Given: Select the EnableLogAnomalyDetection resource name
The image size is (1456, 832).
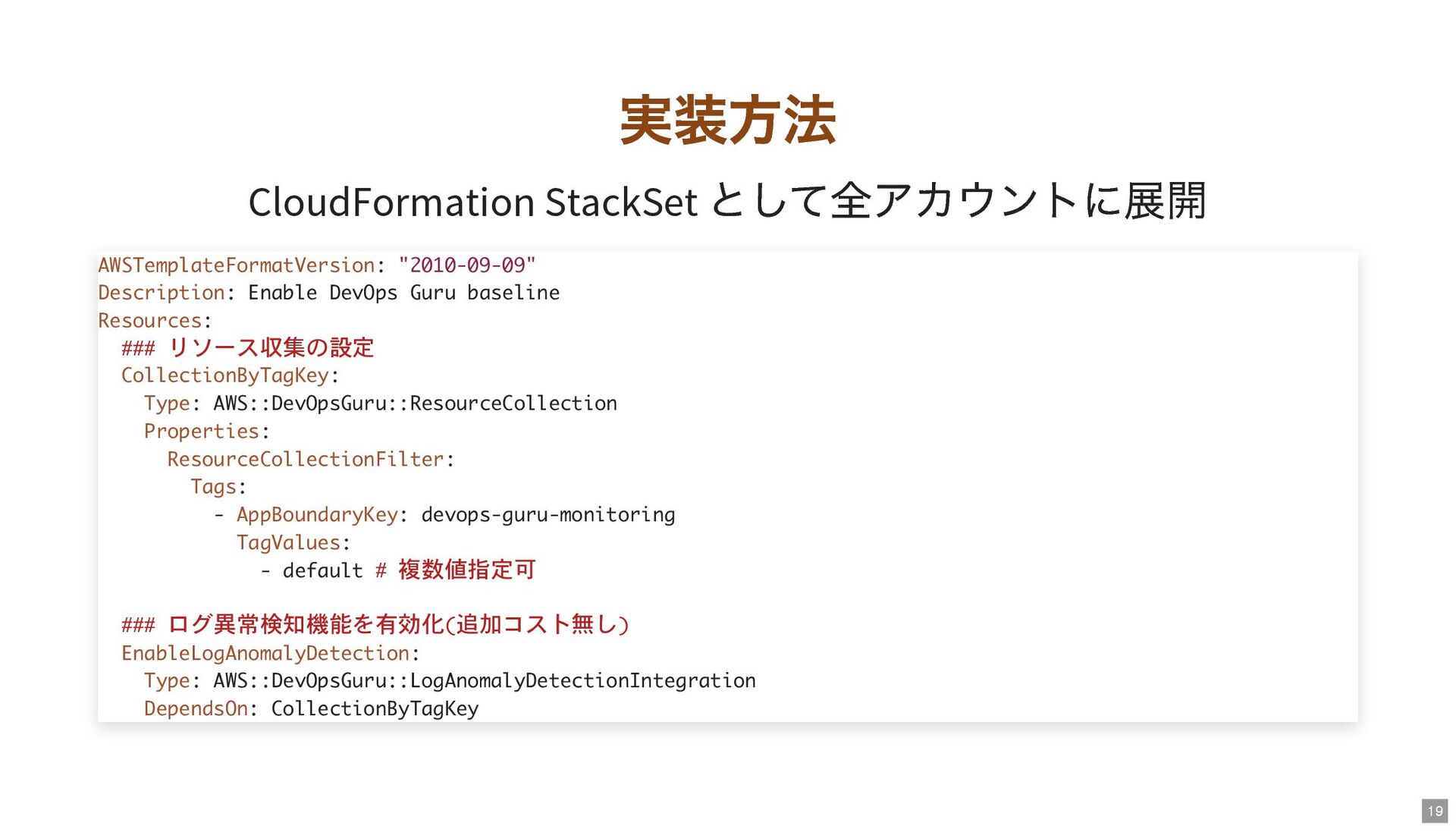Looking at the screenshot, I should pyautogui.click(x=265, y=653).
